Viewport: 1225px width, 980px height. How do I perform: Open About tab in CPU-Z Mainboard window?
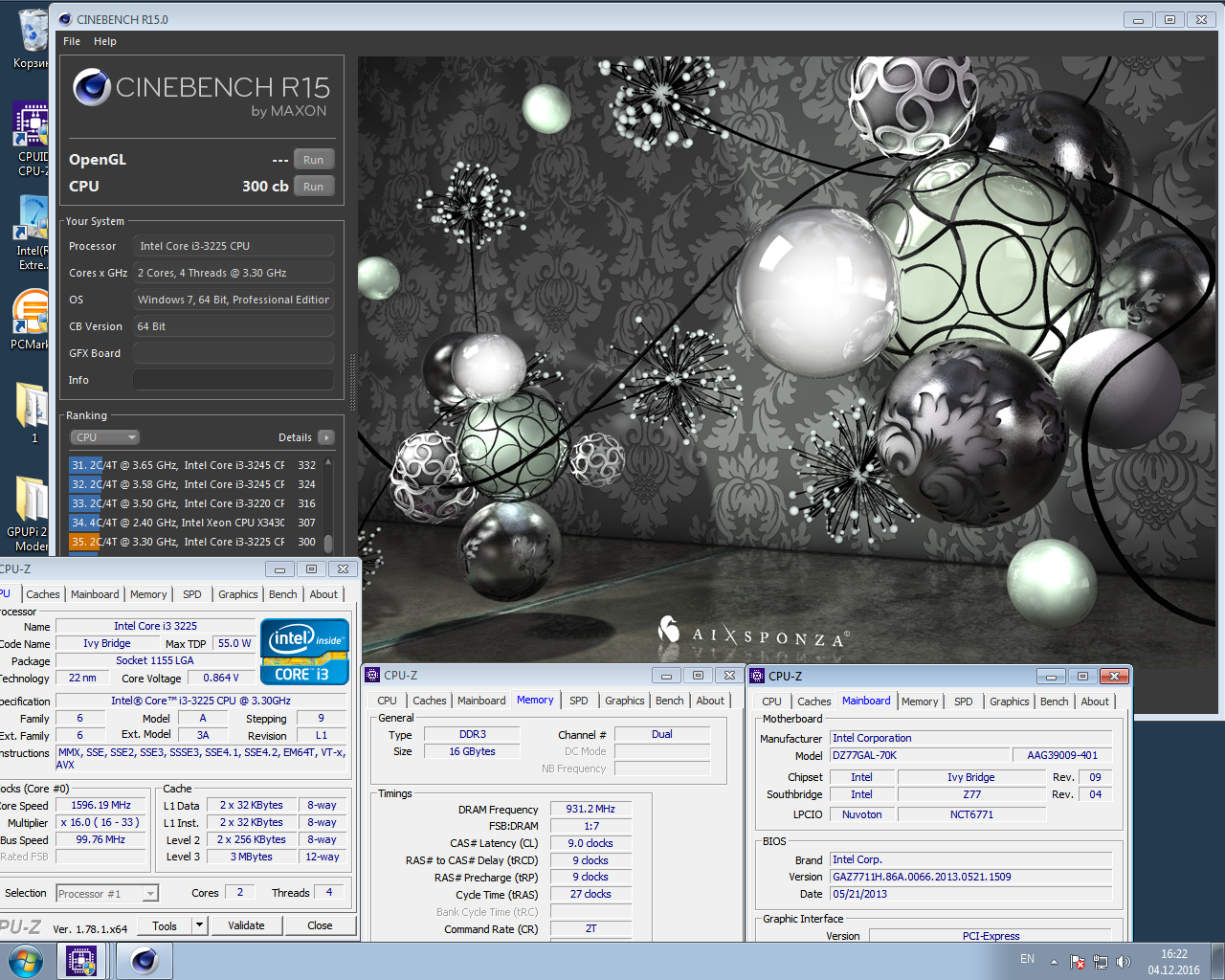click(x=1095, y=702)
